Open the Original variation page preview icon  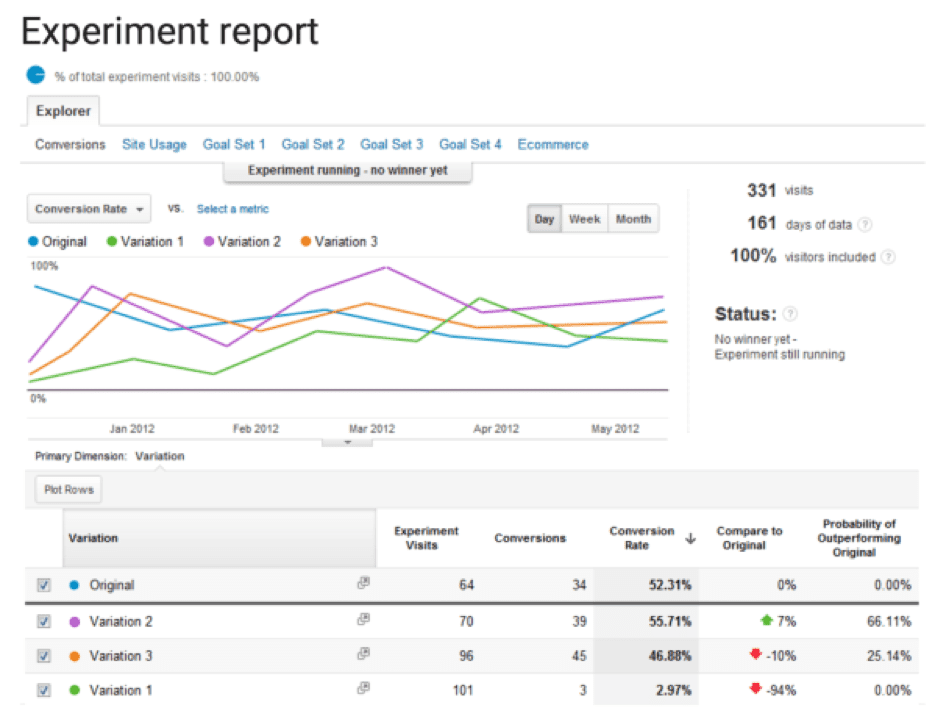coord(363,585)
